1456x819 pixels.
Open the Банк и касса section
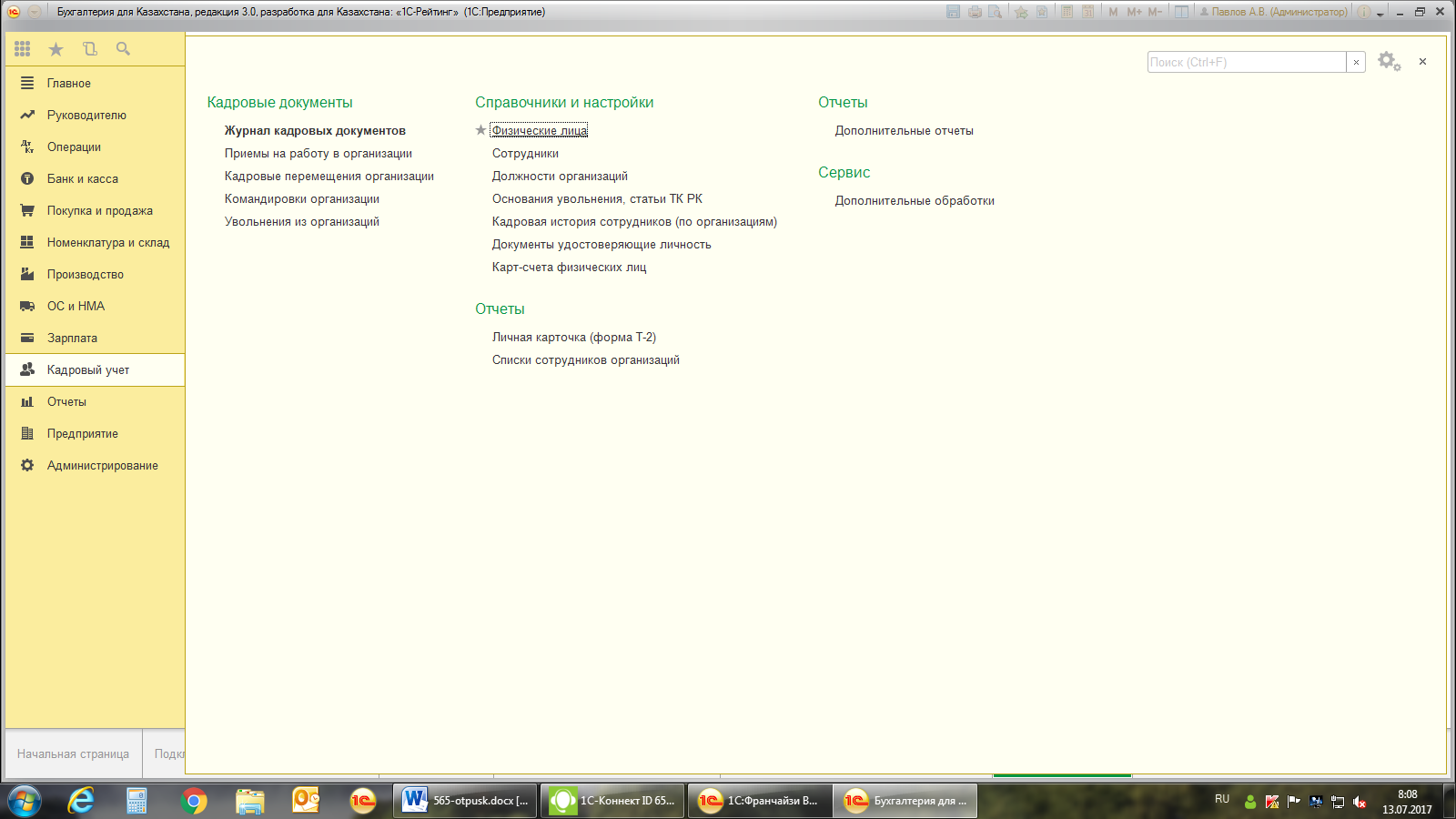pyautogui.click(x=95, y=178)
